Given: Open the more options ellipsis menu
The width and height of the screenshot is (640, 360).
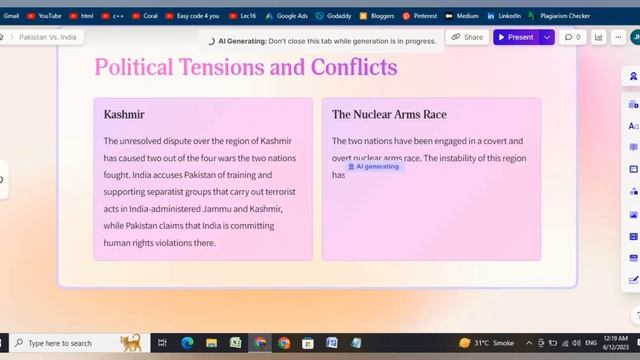Looking at the screenshot, I should coord(618,37).
